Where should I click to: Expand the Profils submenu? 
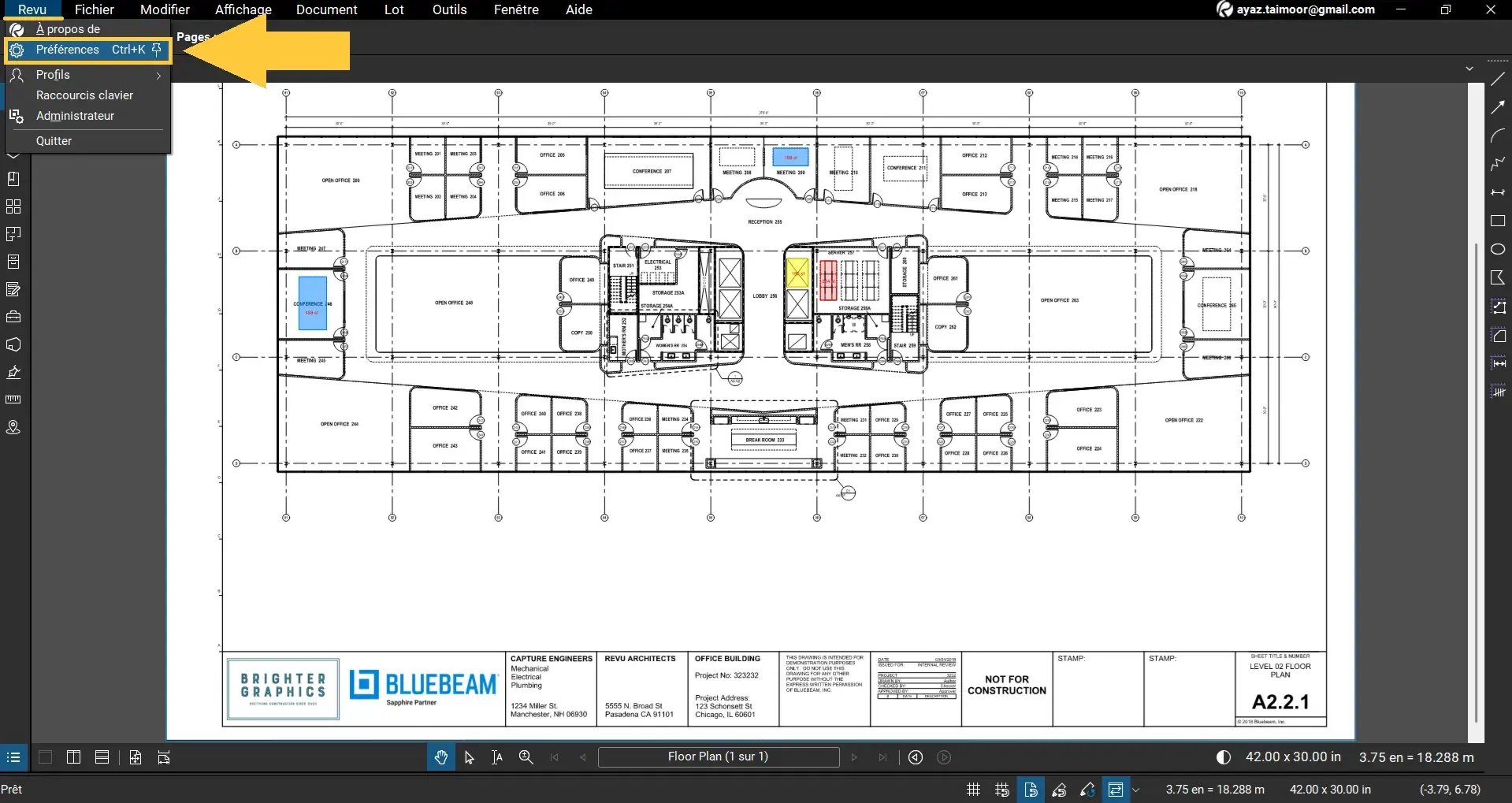tap(158, 75)
